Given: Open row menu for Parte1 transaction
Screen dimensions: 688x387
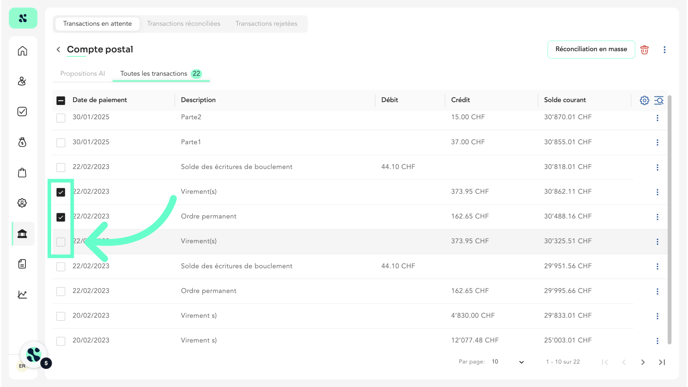Looking at the screenshot, I should point(657,142).
